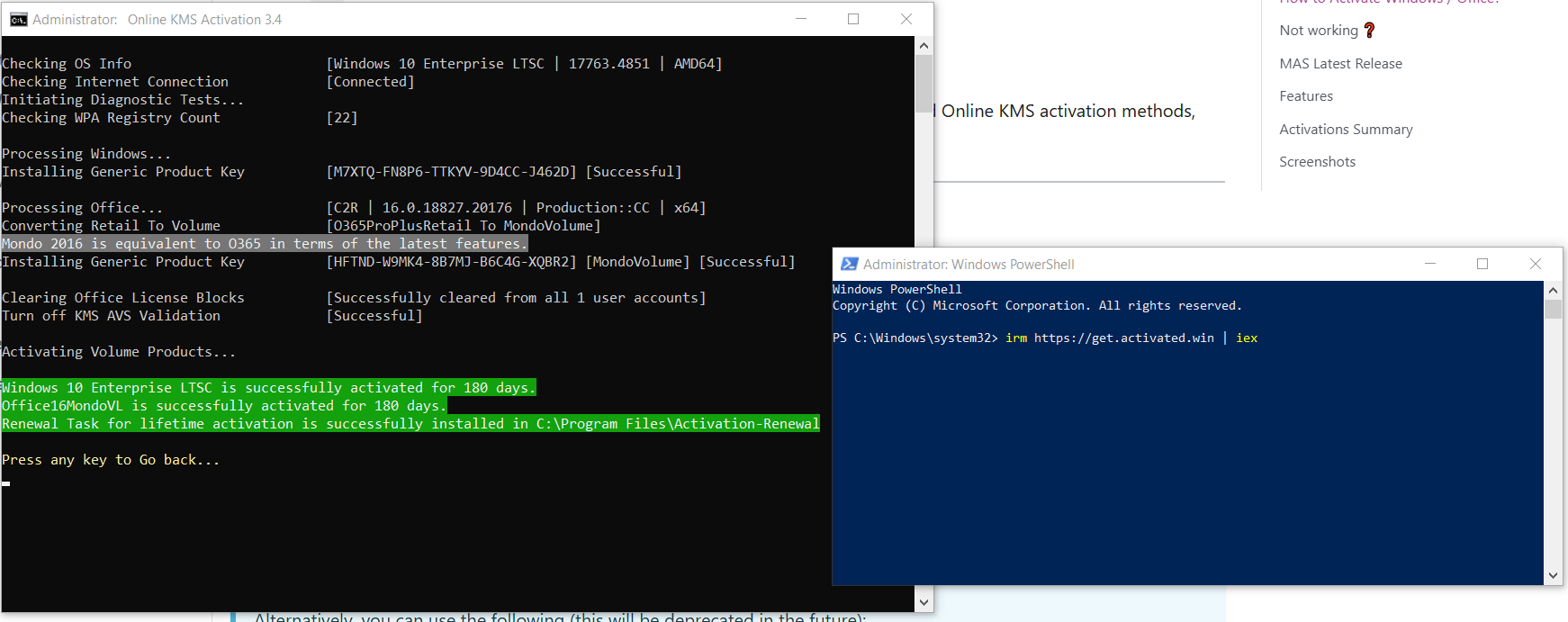Maximize the Windows PowerShell window
The height and width of the screenshot is (622, 1568).
(1482, 264)
